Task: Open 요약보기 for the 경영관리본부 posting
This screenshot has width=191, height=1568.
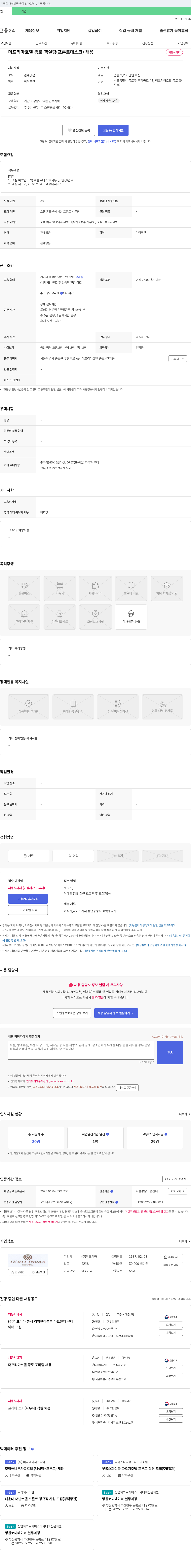Action: pyautogui.click(x=171, y=1325)
